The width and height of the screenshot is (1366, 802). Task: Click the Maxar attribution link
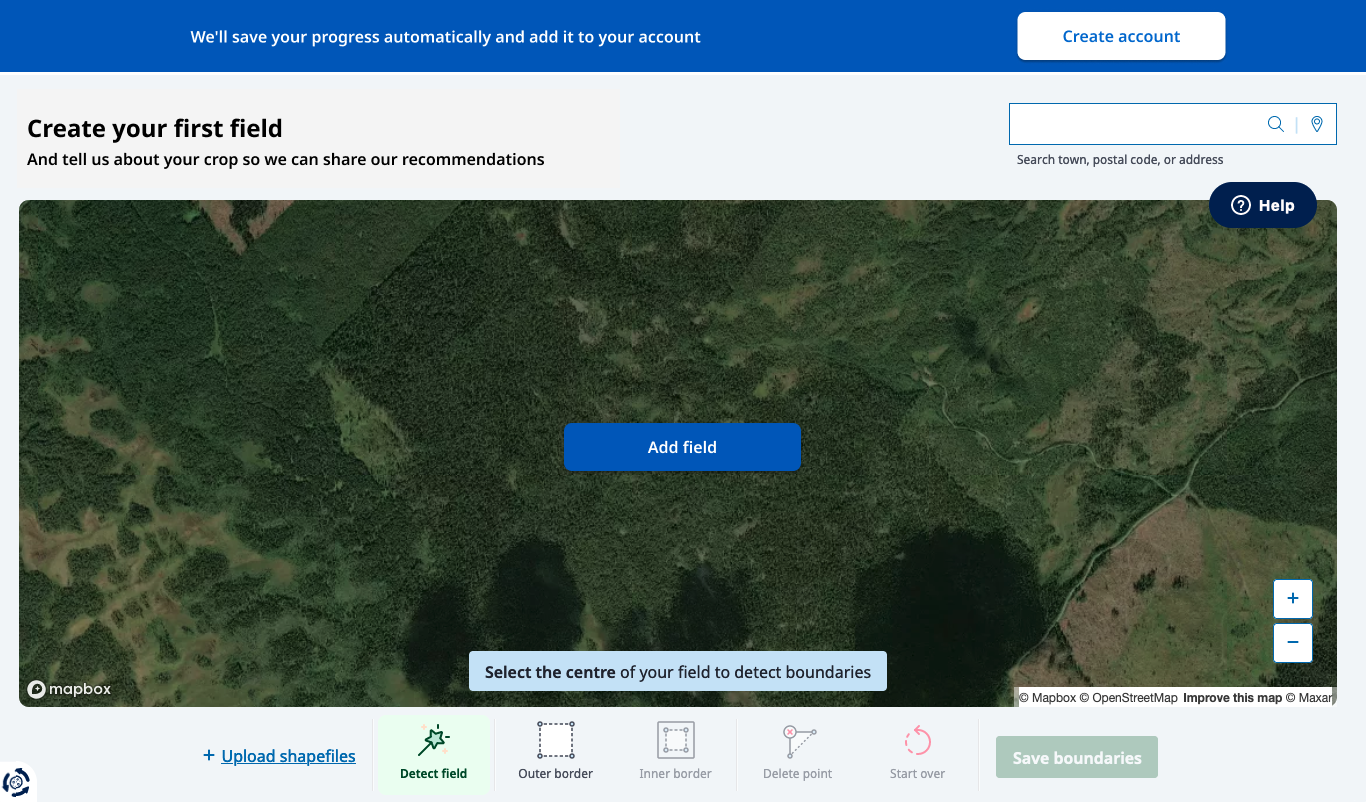(1312, 697)
